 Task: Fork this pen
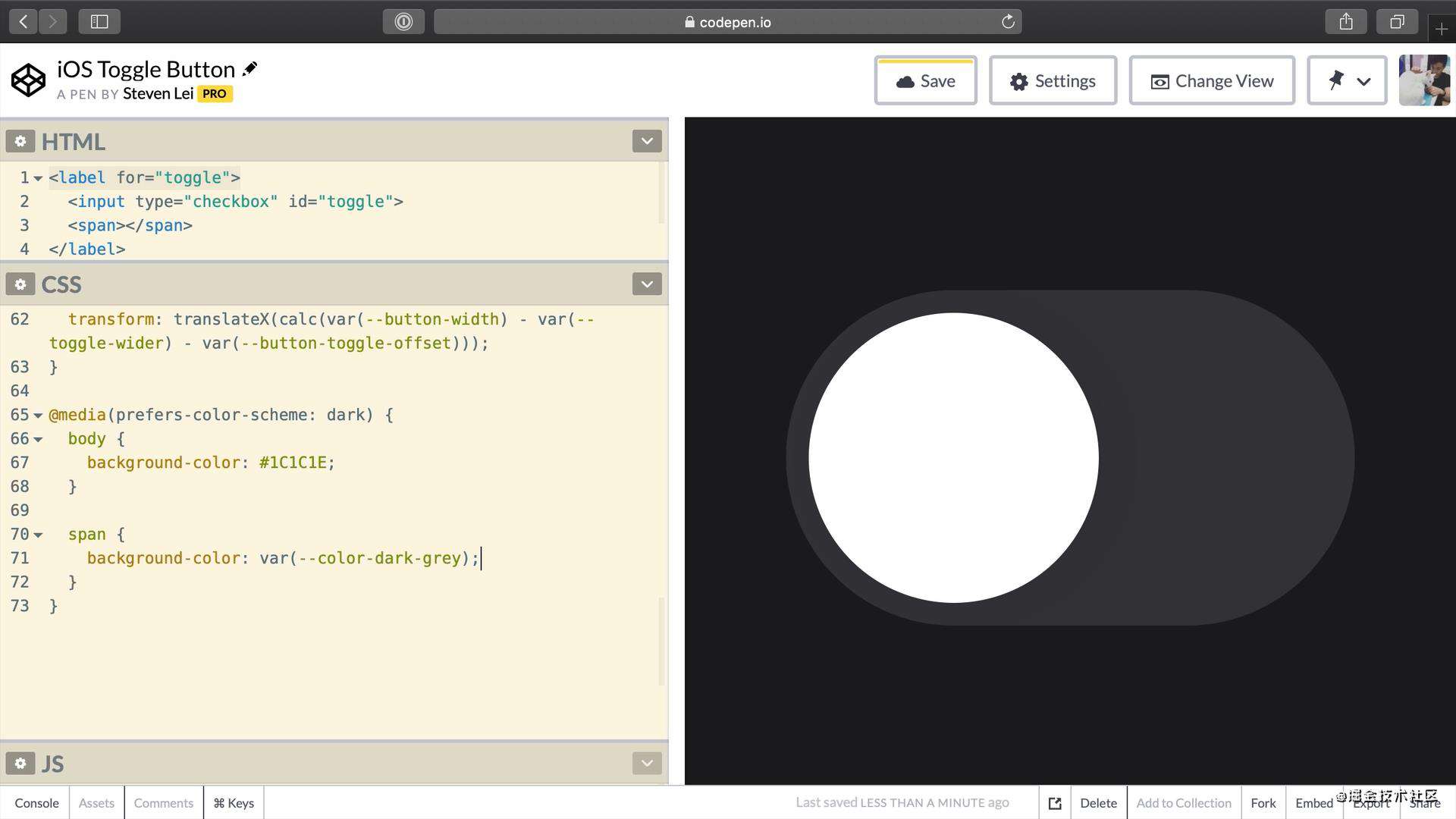[x=1263, y=803]
